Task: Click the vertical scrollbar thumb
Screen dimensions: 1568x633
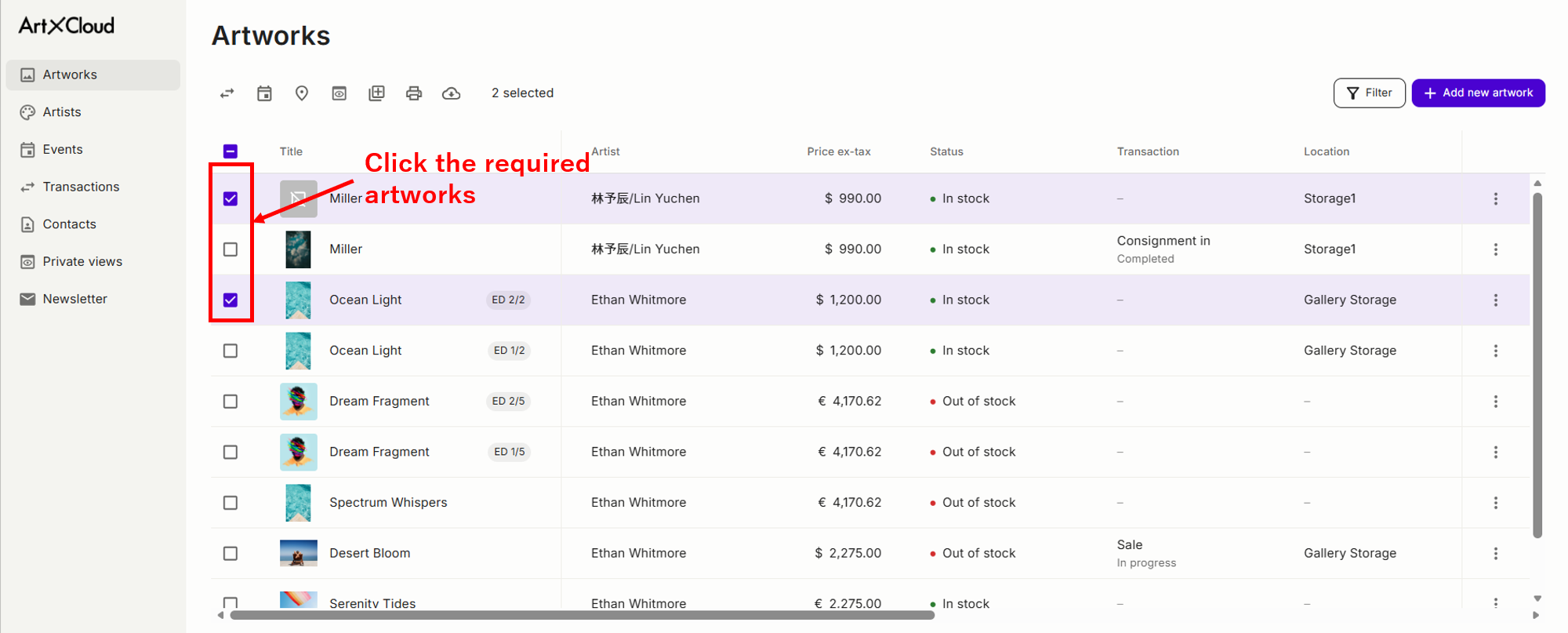Action: pyautogui.click(x=1537, y=365)
